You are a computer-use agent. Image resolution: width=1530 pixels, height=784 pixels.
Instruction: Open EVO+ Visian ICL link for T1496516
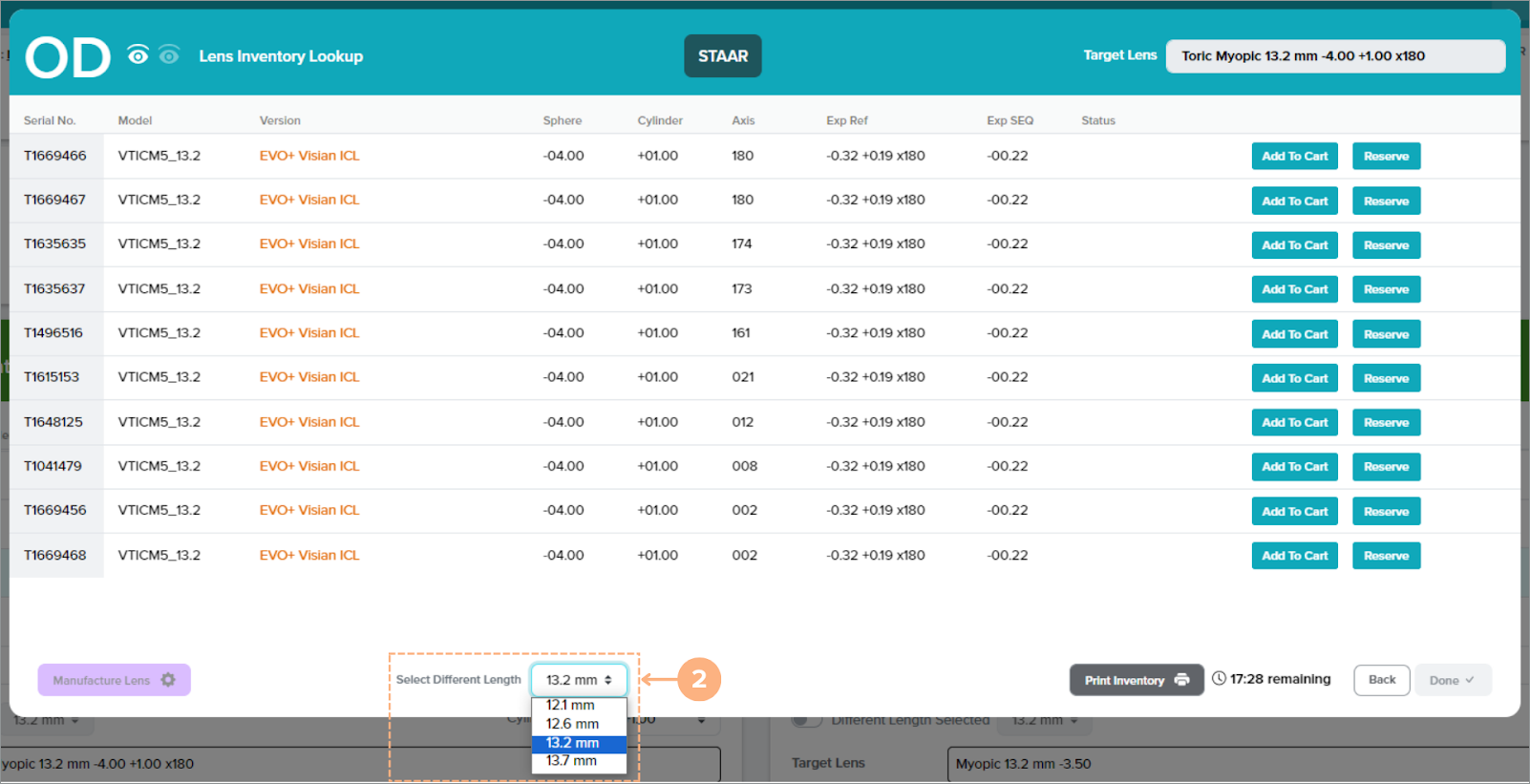309,333
